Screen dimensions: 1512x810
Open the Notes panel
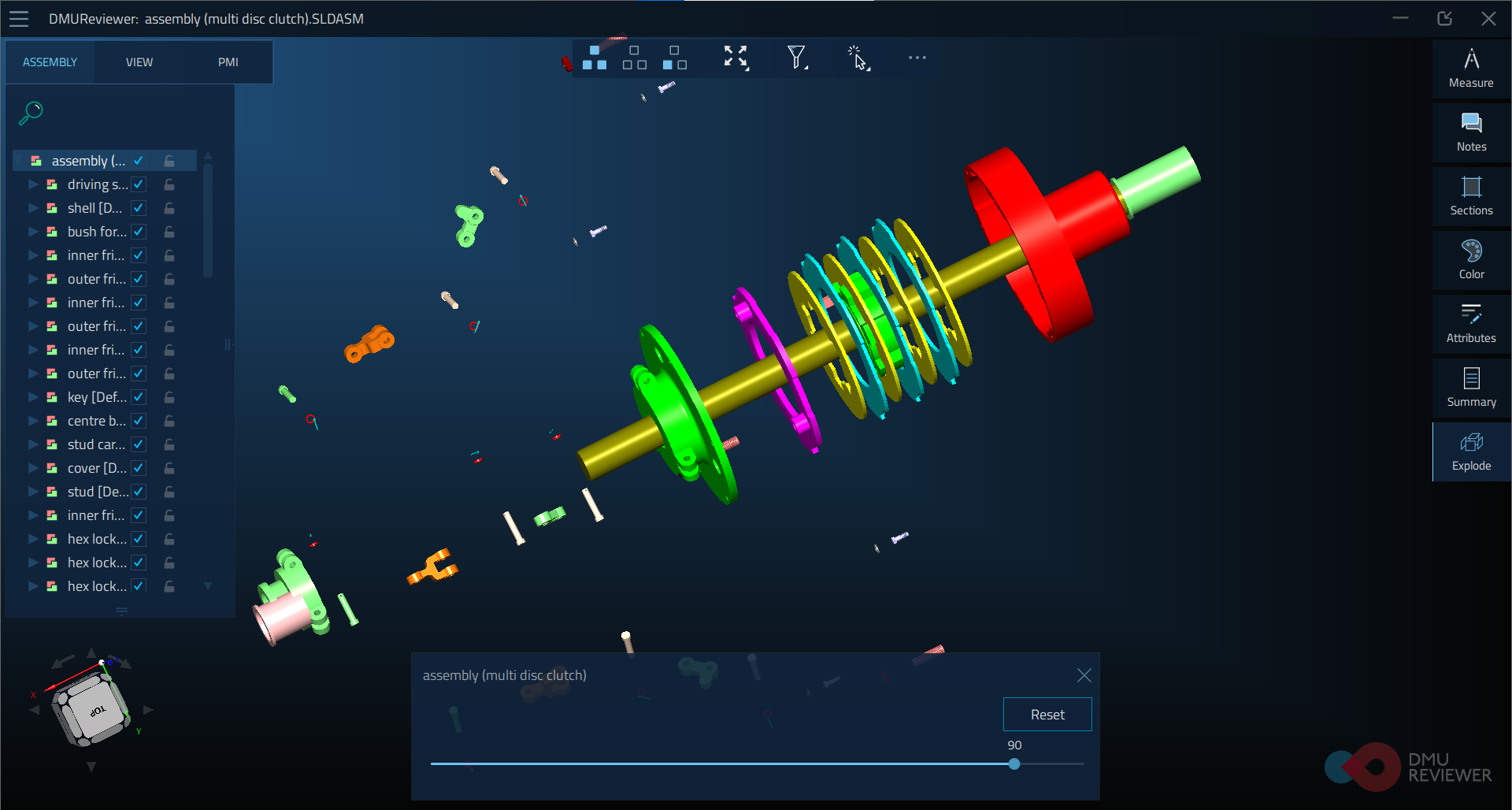[1471, 132]
